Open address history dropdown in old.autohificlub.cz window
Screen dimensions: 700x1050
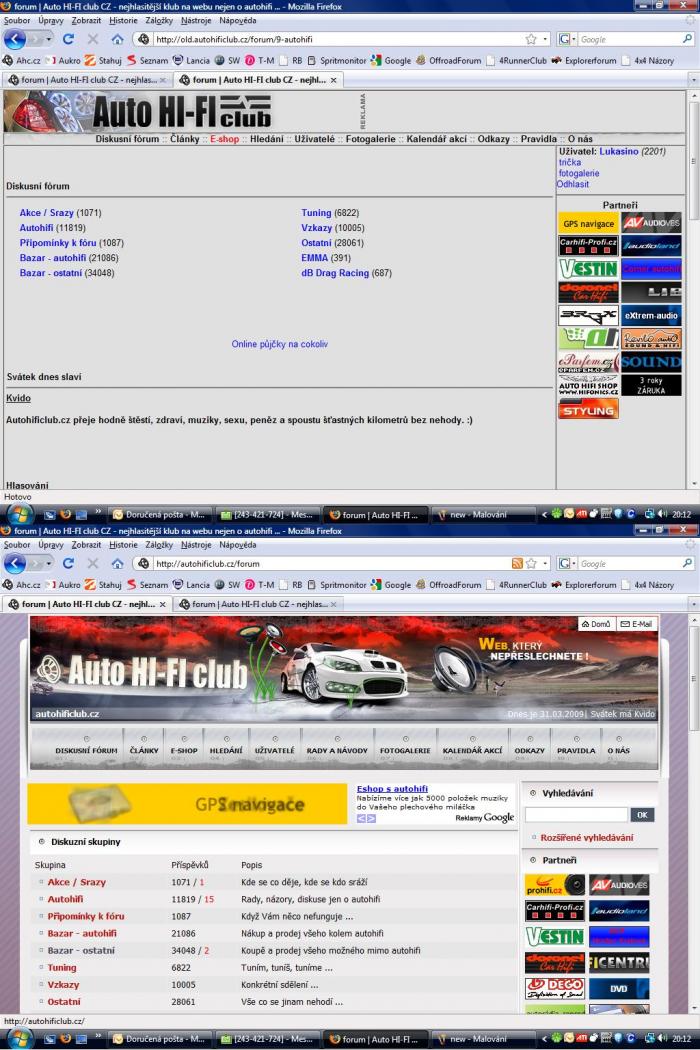click(545, 40)
